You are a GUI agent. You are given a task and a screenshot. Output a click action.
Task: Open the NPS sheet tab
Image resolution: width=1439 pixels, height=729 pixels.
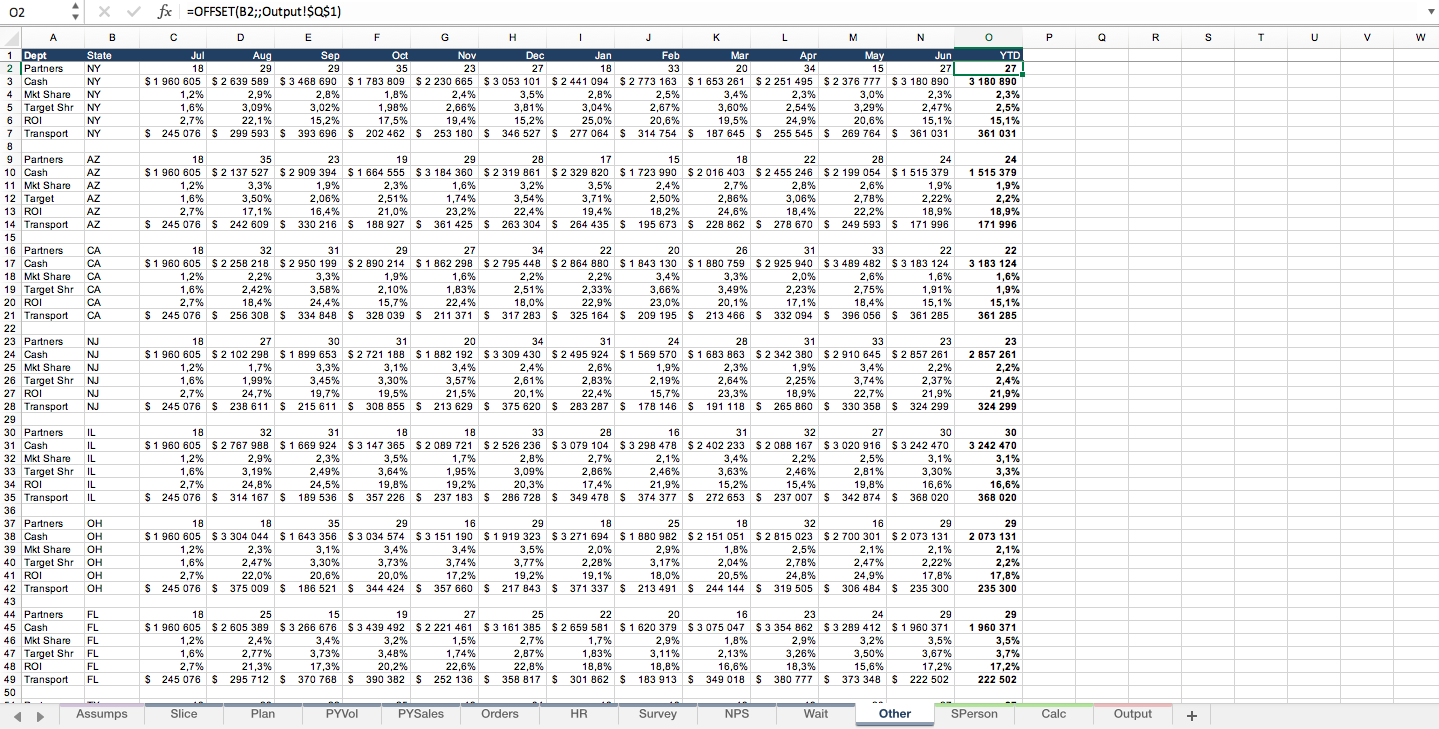point(736,714)
